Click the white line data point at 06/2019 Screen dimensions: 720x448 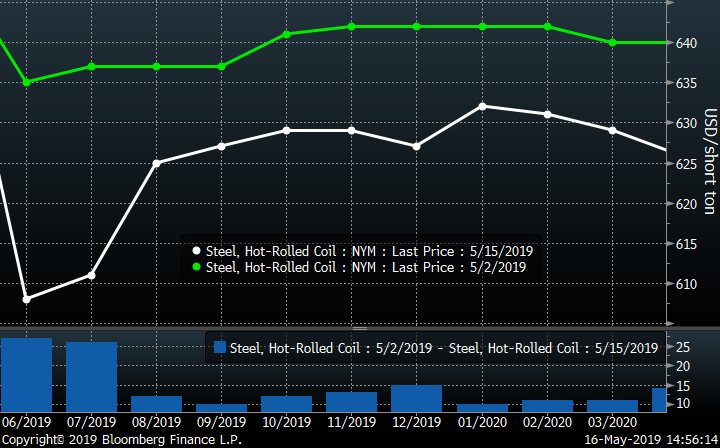27,298
